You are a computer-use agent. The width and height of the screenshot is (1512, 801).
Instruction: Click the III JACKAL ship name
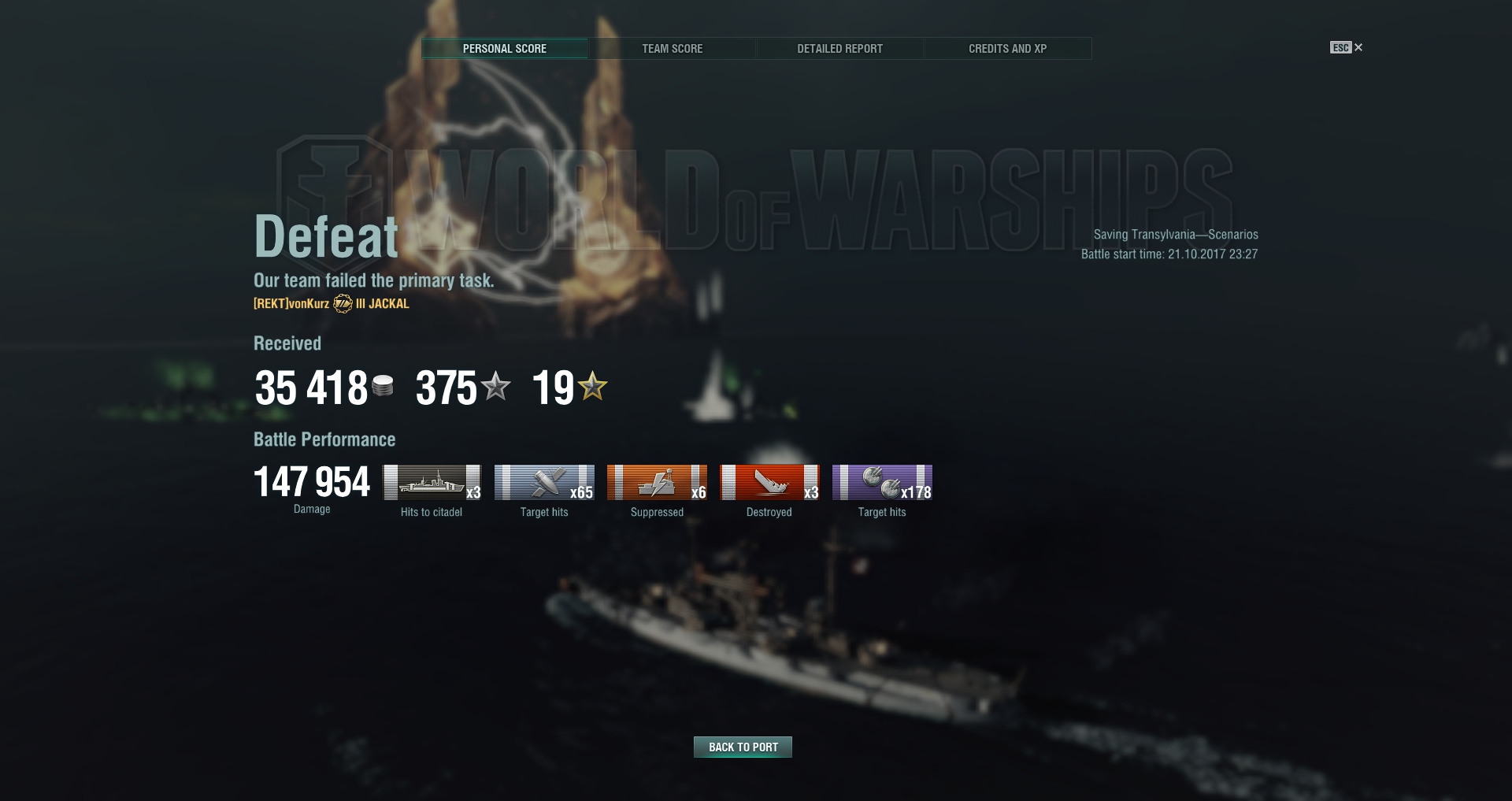383,303
